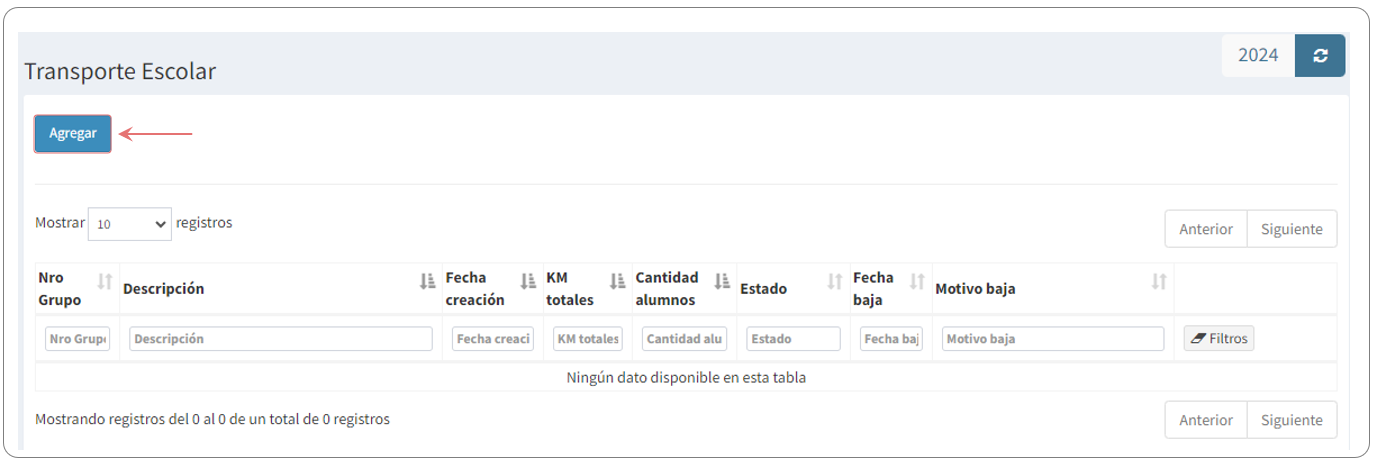Sort by Fecha baja sort icon
Viewport: 1374px width, 466px height.
click(917, 282)
